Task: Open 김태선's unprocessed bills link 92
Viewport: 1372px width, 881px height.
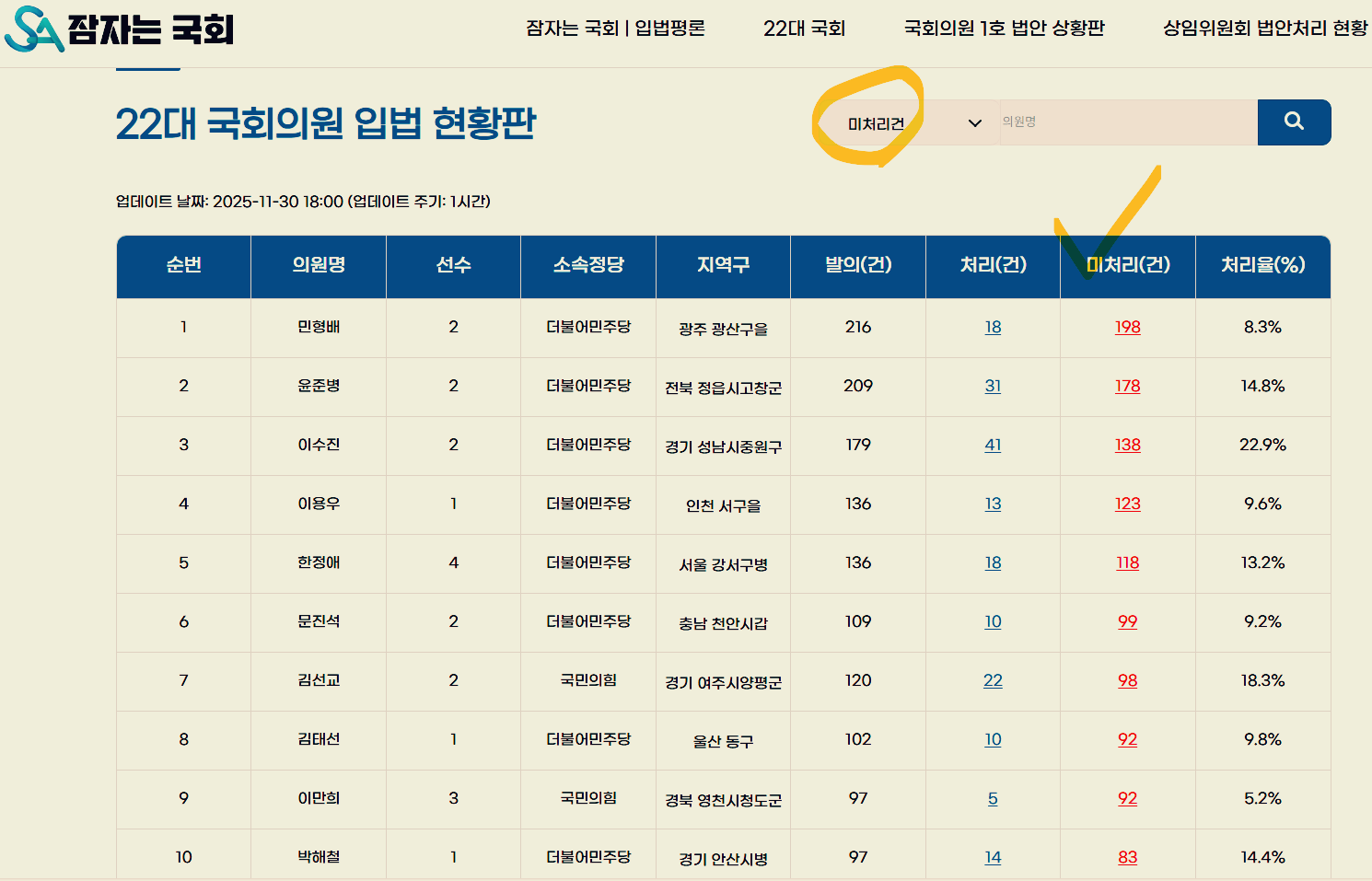Action: (1128, 739)
